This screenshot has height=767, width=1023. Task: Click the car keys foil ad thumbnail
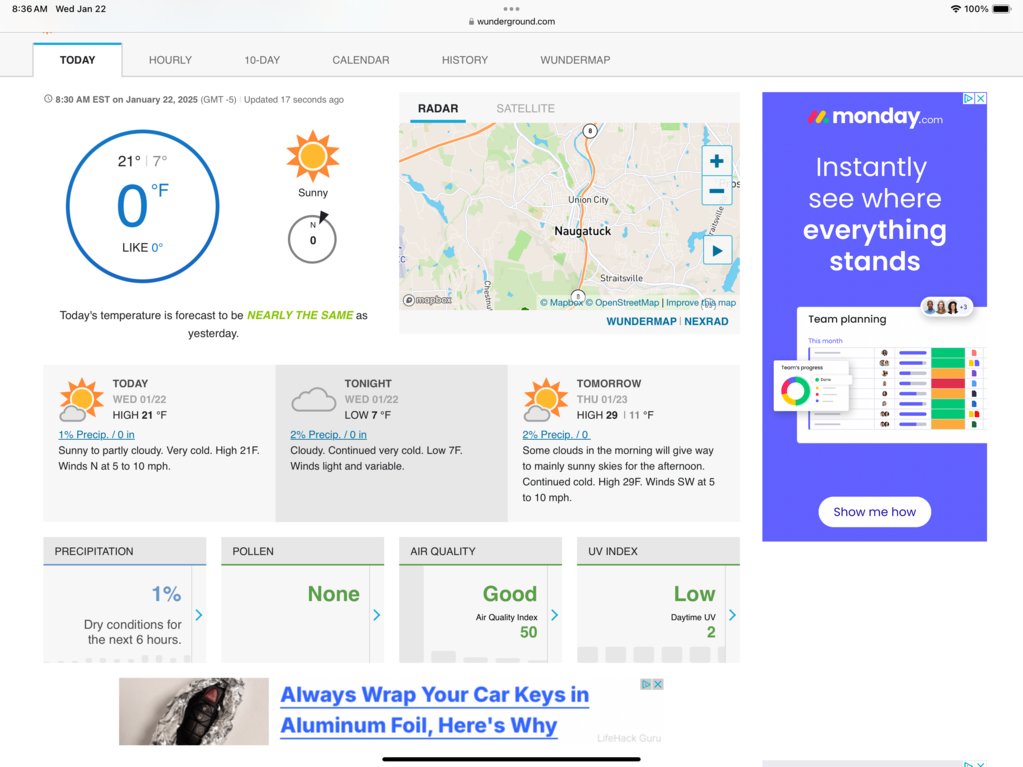194,712
